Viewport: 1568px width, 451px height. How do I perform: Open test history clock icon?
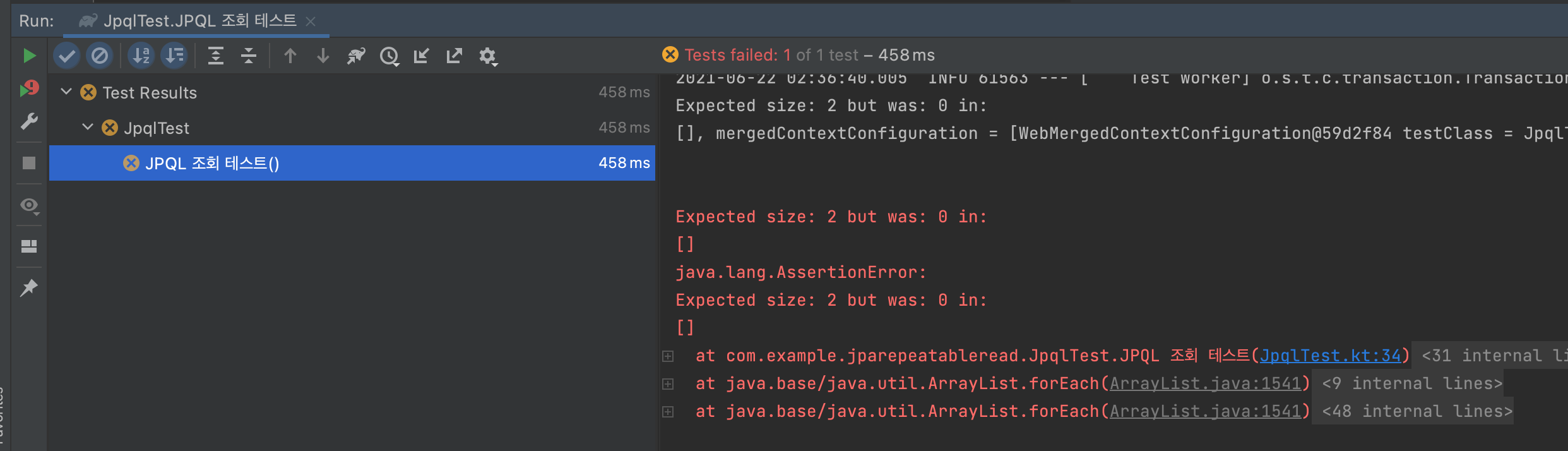coord(389,57)
